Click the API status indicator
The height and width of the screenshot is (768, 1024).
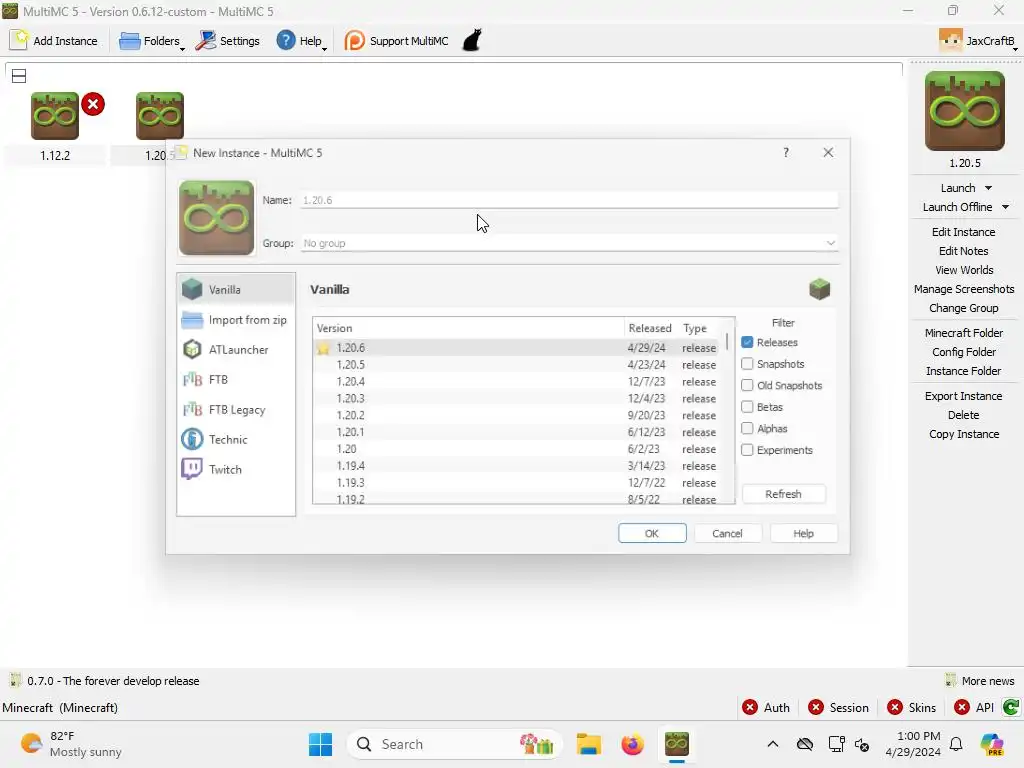pos(974,707)
